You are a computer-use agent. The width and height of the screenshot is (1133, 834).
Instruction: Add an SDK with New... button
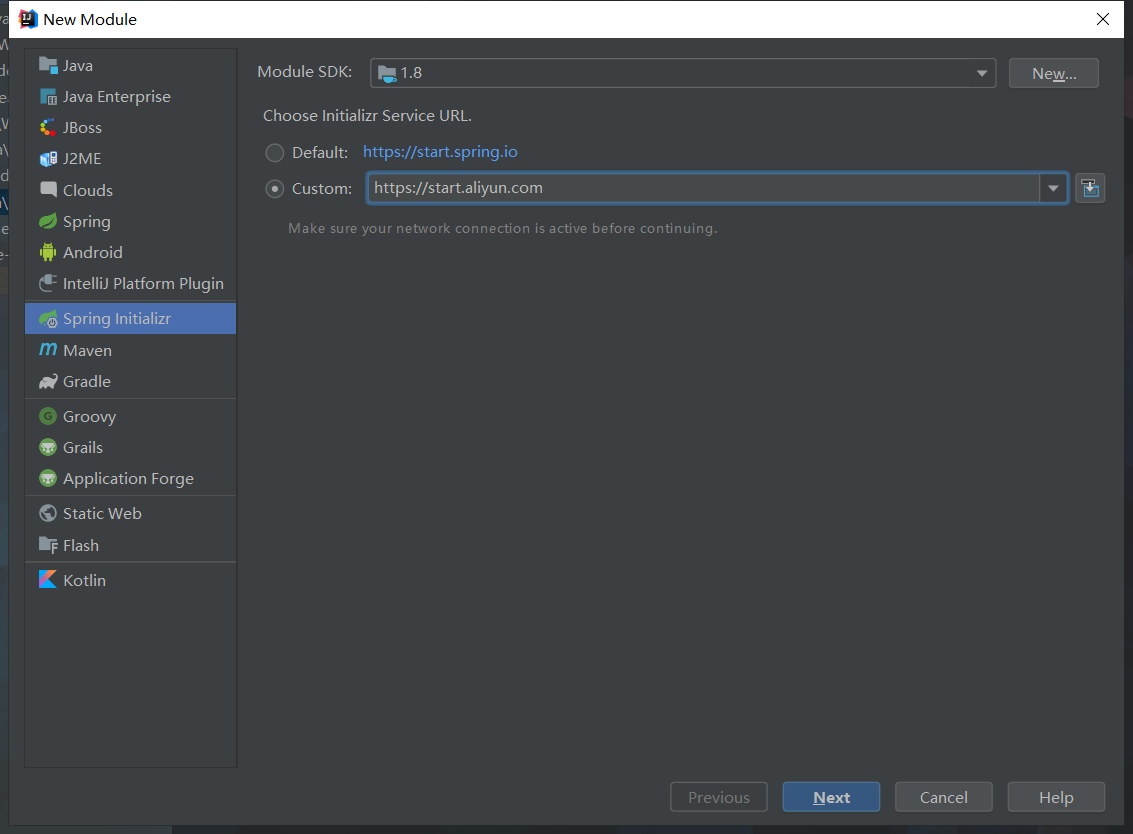coord(1054,73)
